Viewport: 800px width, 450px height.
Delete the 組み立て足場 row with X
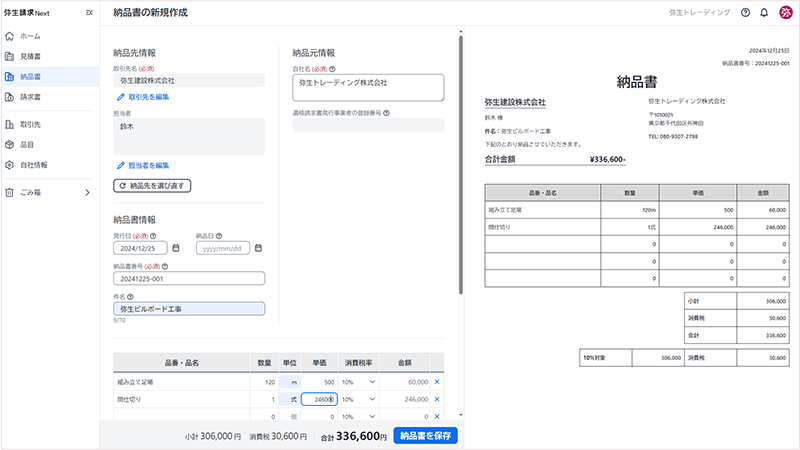pyautogui.click(x=437, y=382)
